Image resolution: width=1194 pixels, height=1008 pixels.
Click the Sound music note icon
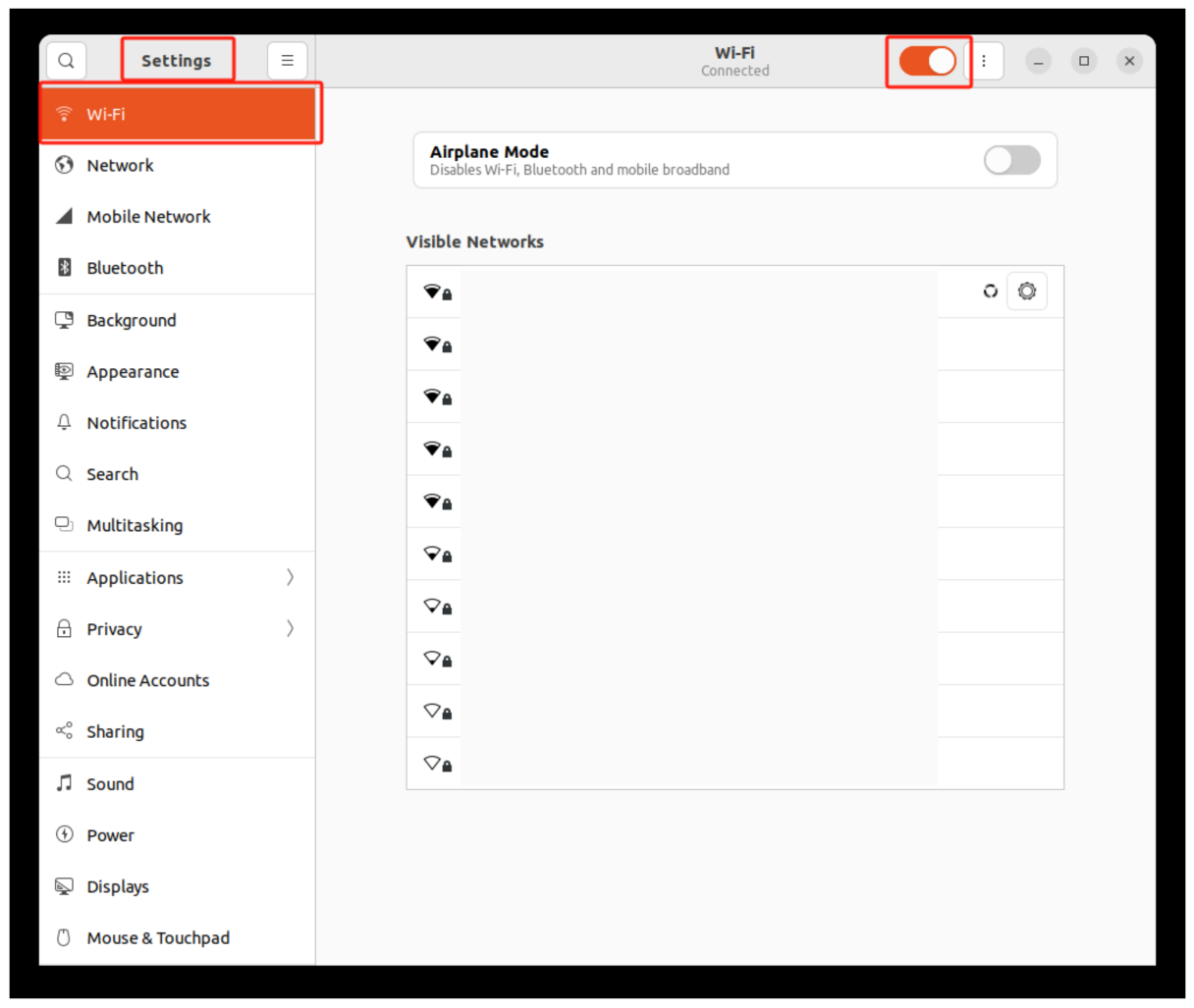coord(64,783)
